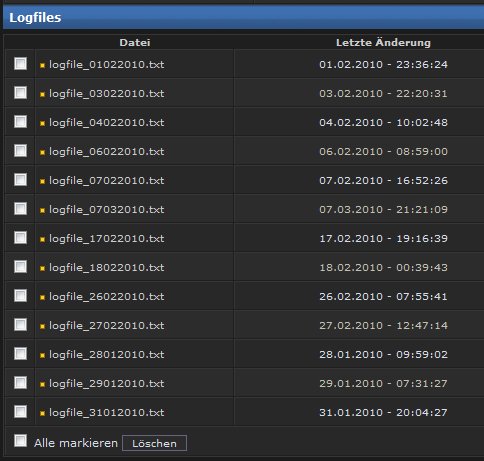Click the Logfiles panel title bar
This screenshot has height=461, width=484.
(243, 17)
